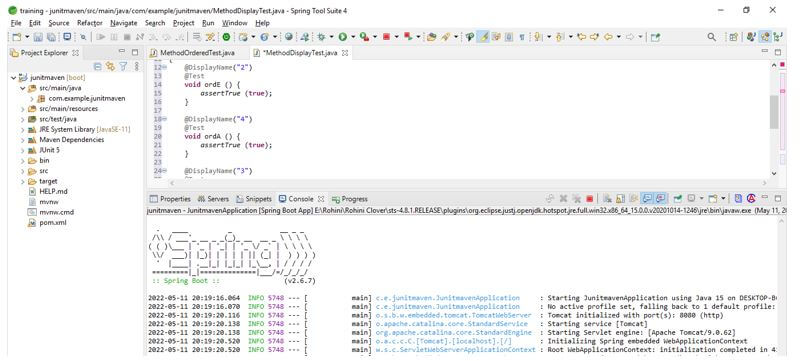Viewport: 802px width, 361px height.
Task: Click the Project Explorer filter icon
Action: 123,66
